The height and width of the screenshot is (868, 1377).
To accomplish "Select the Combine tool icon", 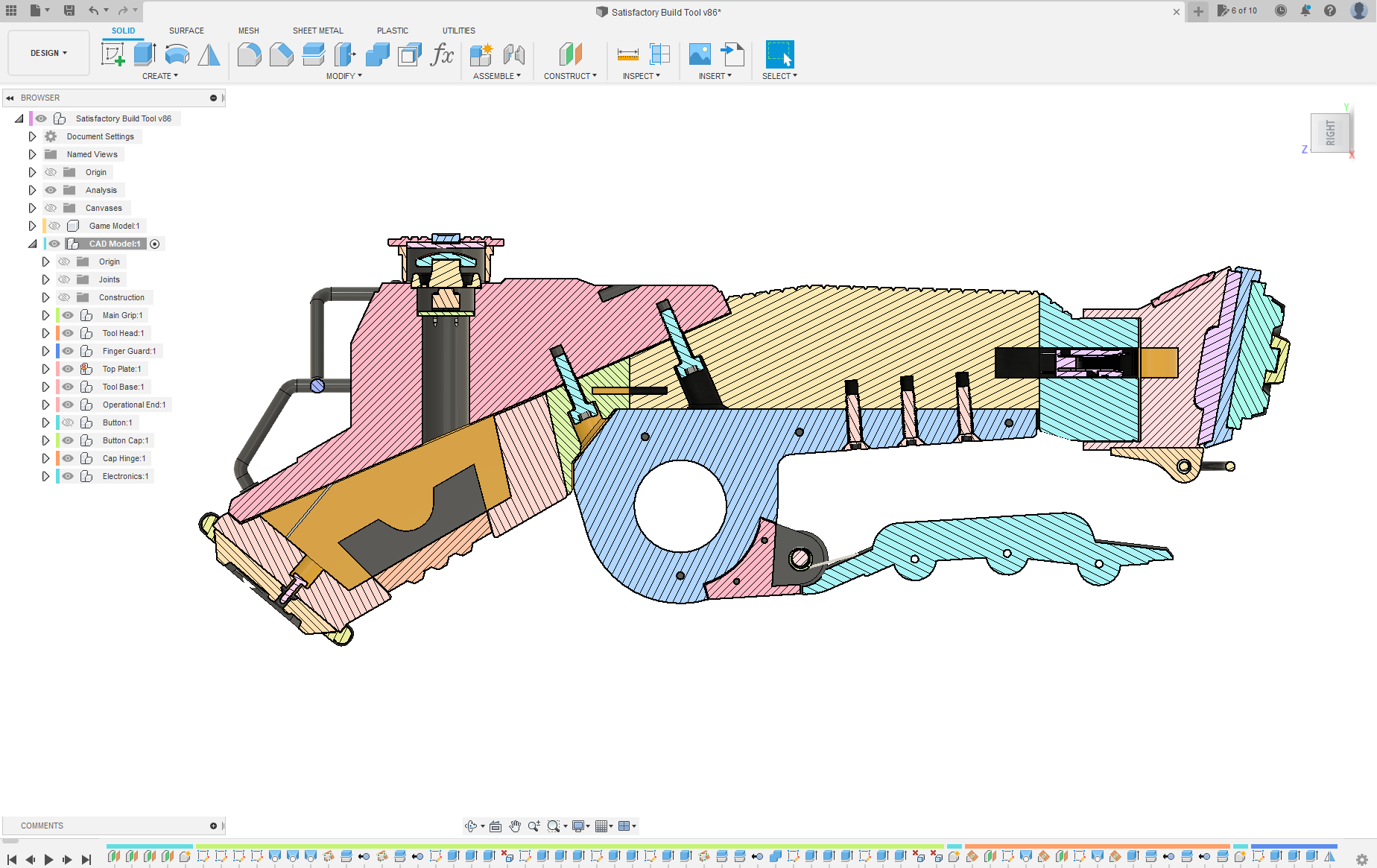I will point(378,54).
